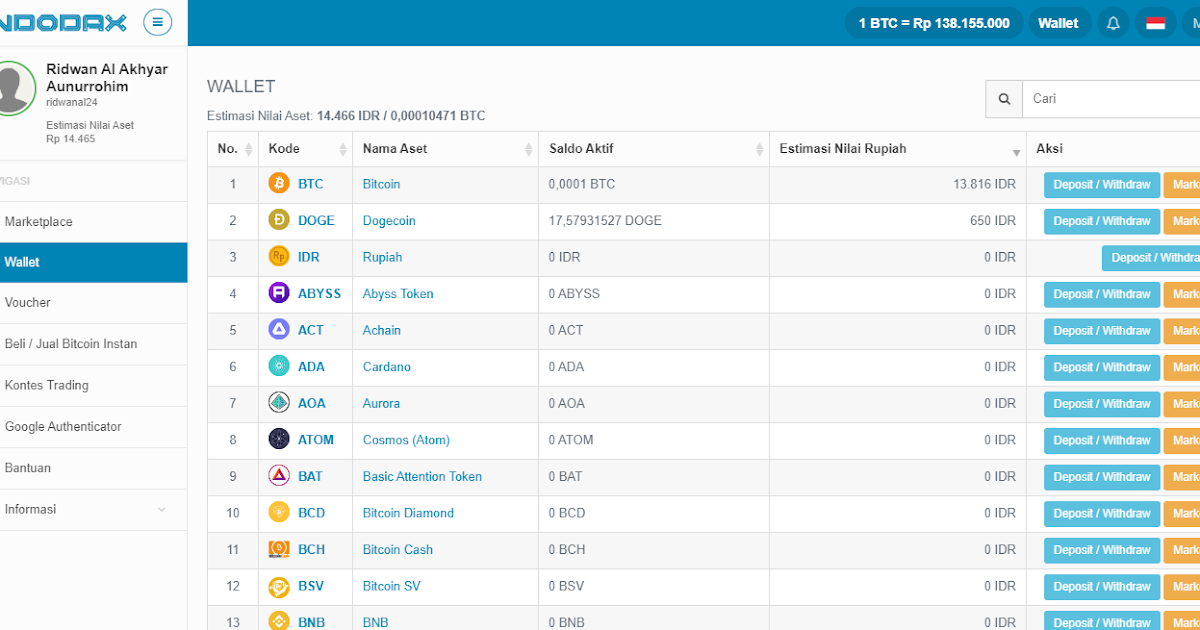The width and height of the screenshot is (1200, 630).
Task: Click Deposit / Withdraw for Bitcoin Cash
Action: [x=1102, y=550]
